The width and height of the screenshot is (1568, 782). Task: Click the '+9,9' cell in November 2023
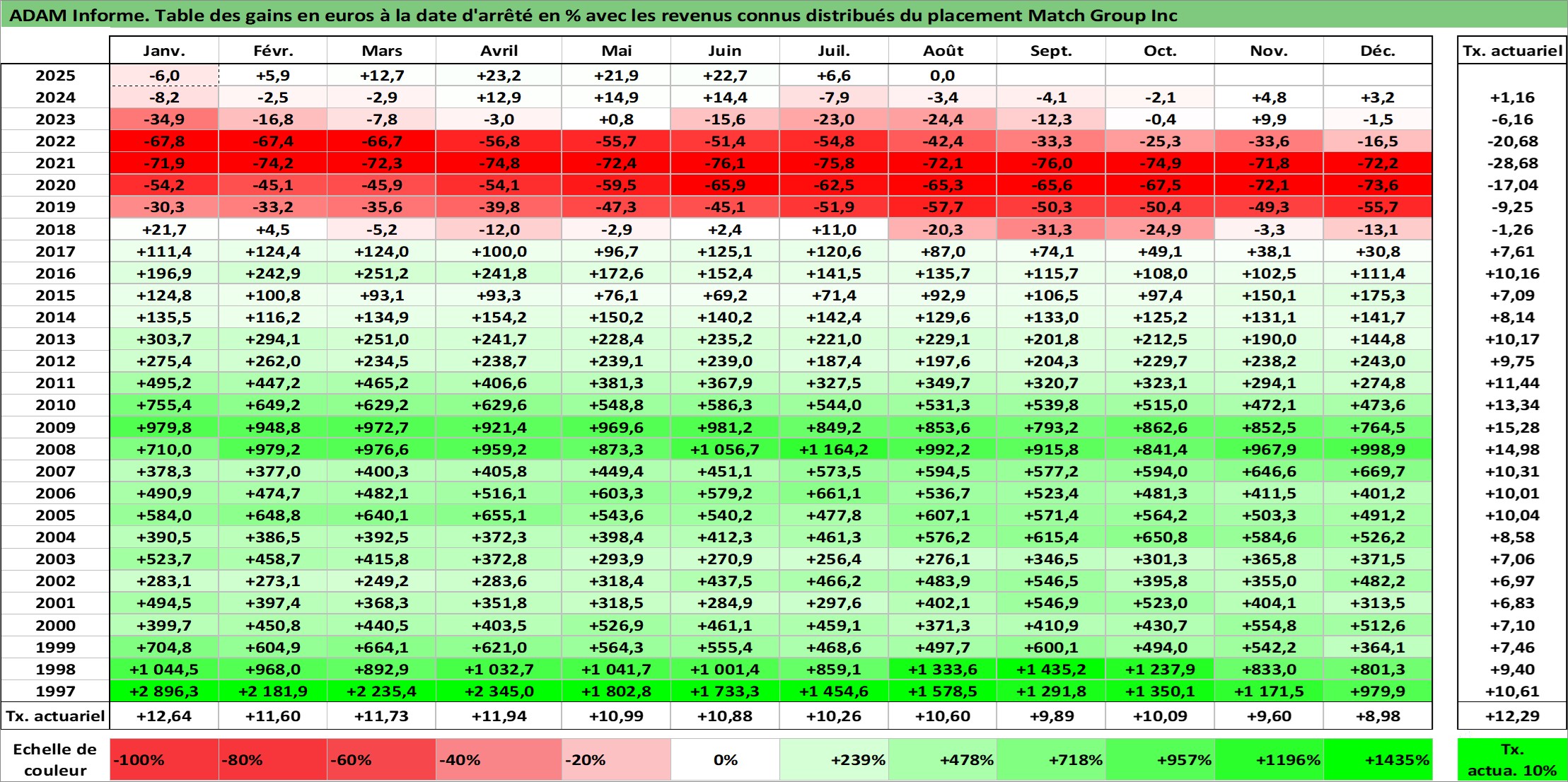tap(1269, 119)
